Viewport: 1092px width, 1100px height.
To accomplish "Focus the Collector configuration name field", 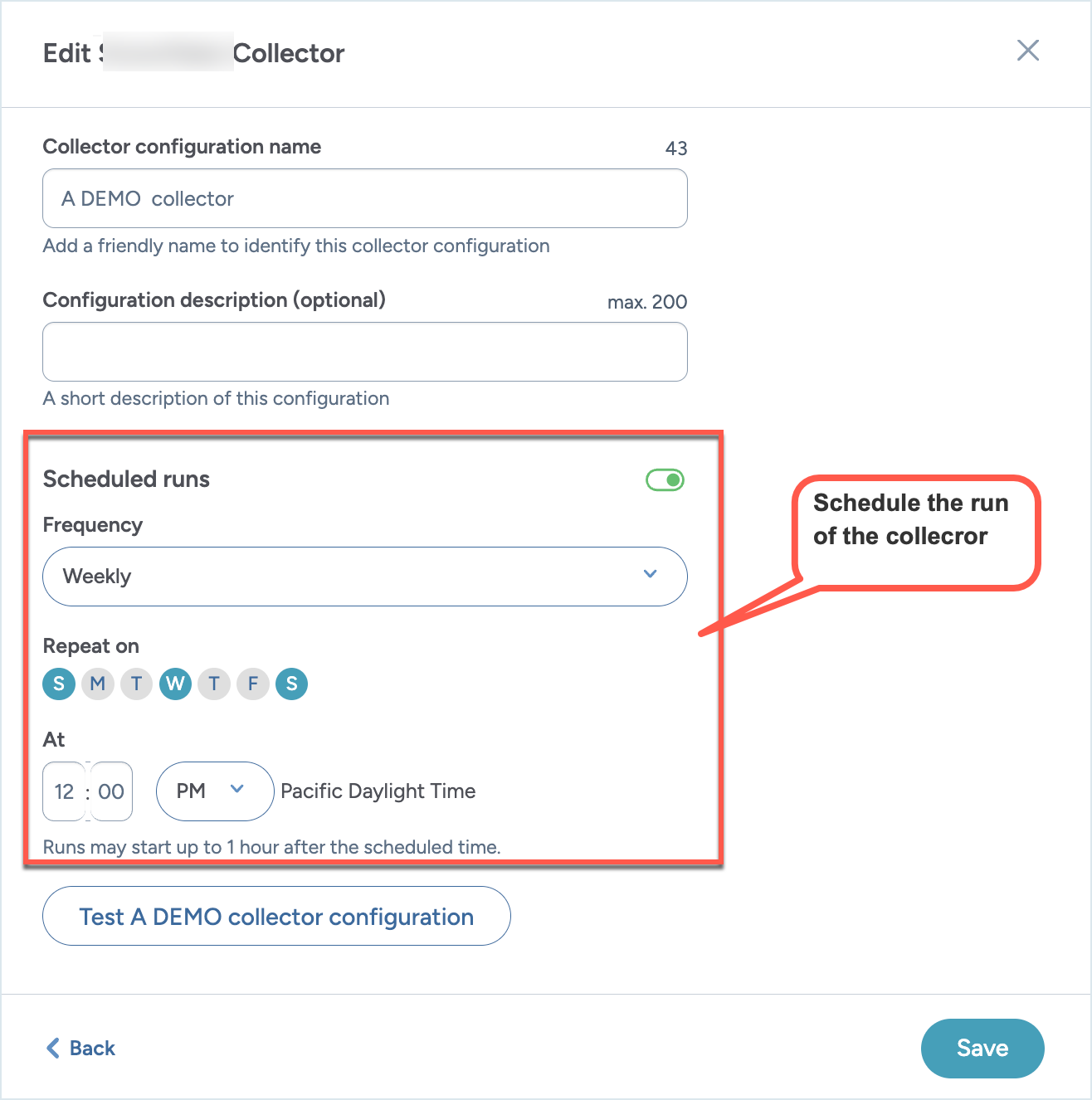I will (x=364, y=199).
